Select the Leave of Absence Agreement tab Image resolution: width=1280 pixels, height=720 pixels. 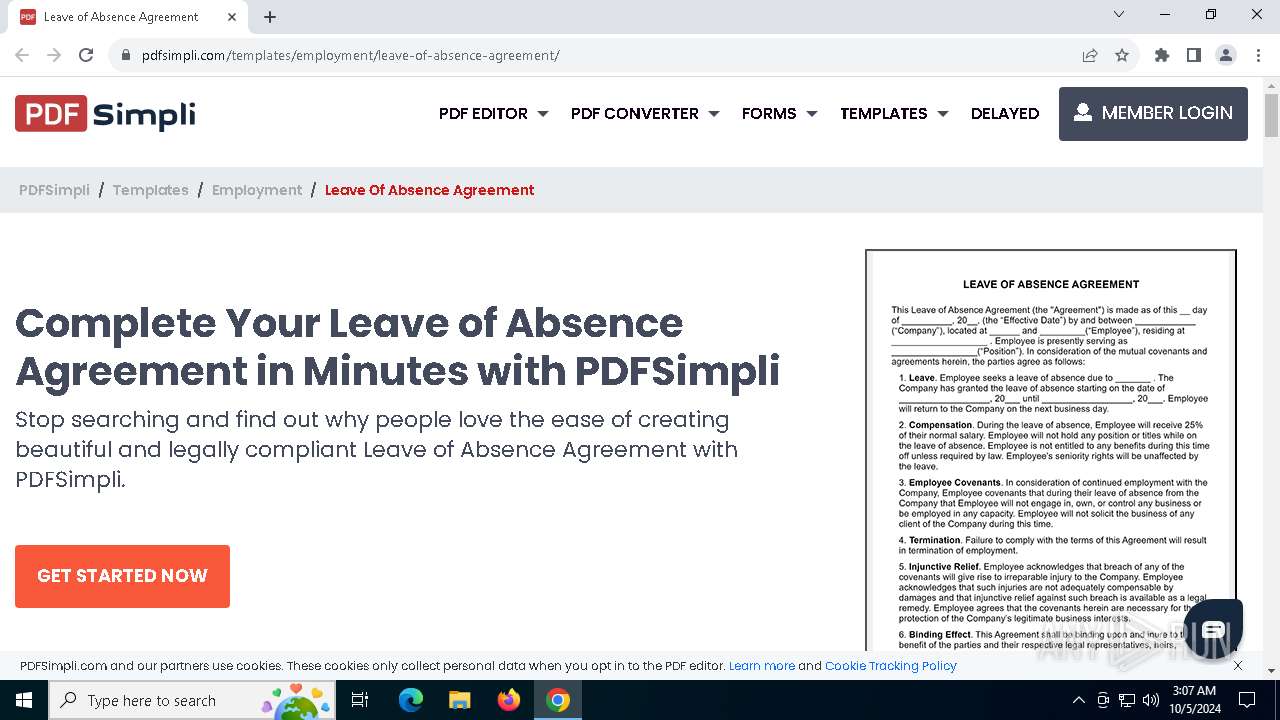point(130,17)
